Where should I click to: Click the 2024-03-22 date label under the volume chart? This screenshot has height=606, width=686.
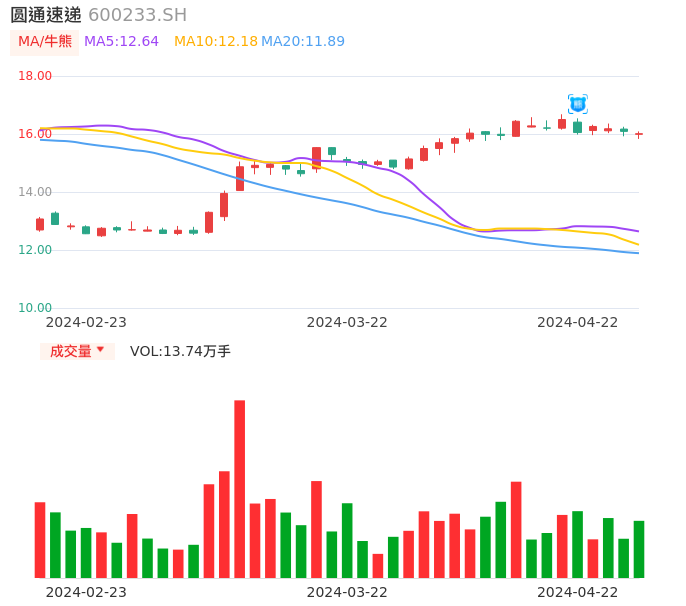347,592
